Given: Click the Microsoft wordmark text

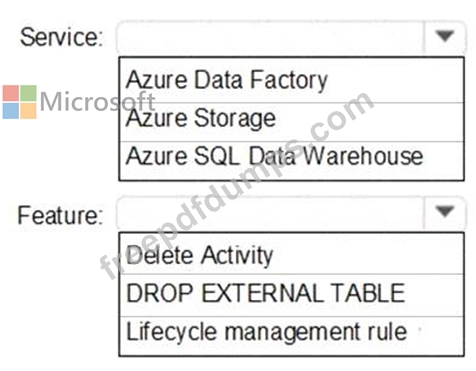Looking at the screenshot, I should (97, 102).
